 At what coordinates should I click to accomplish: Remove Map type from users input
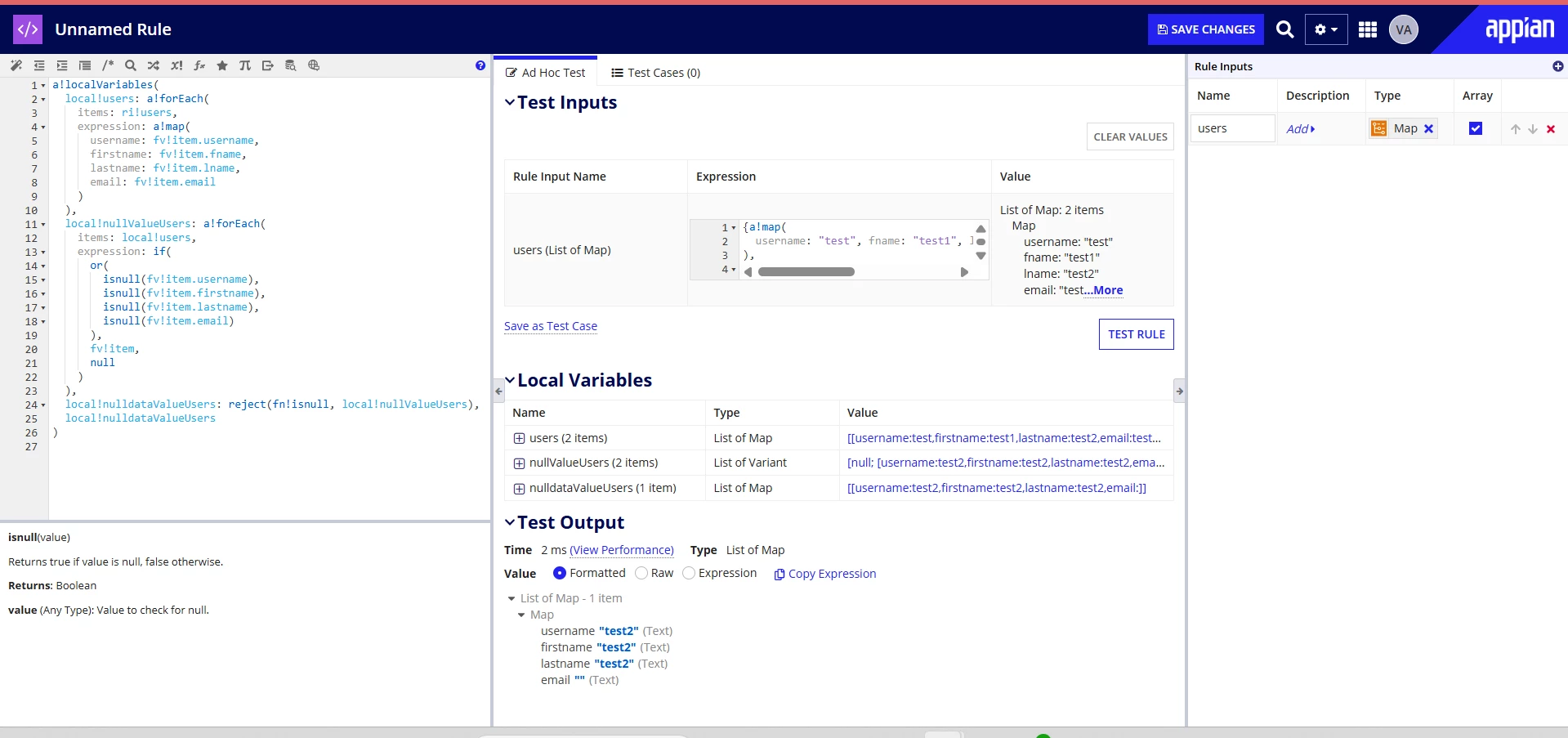(1429, 128)
